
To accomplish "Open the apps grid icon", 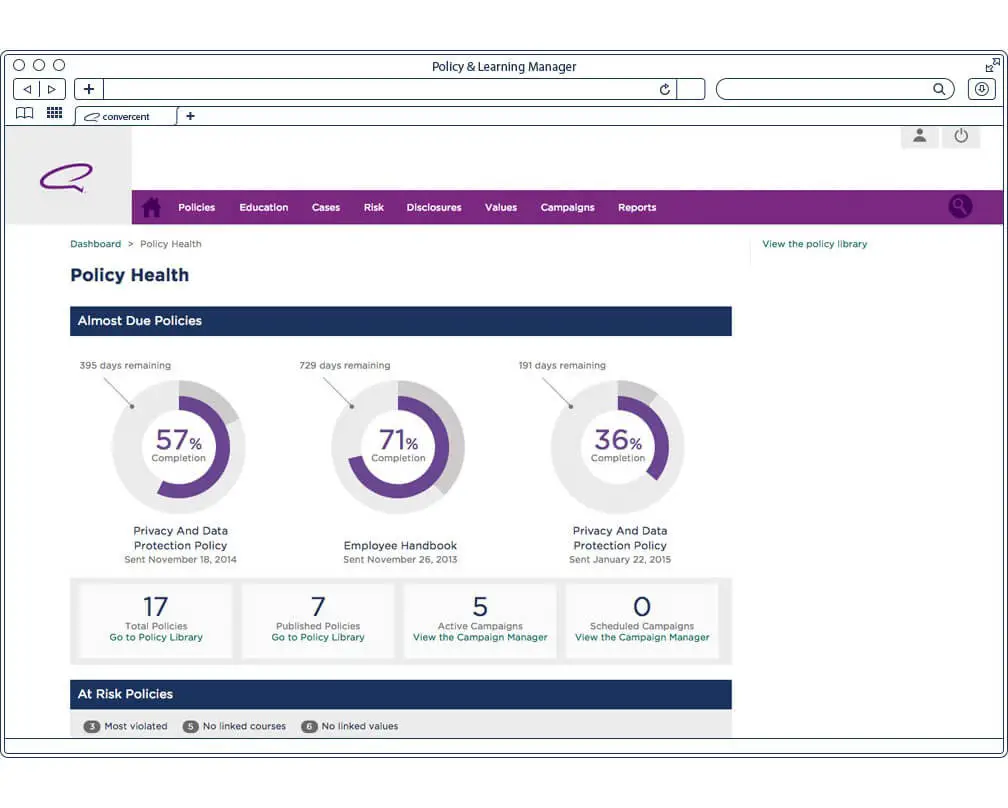I will tap(55, 113).
